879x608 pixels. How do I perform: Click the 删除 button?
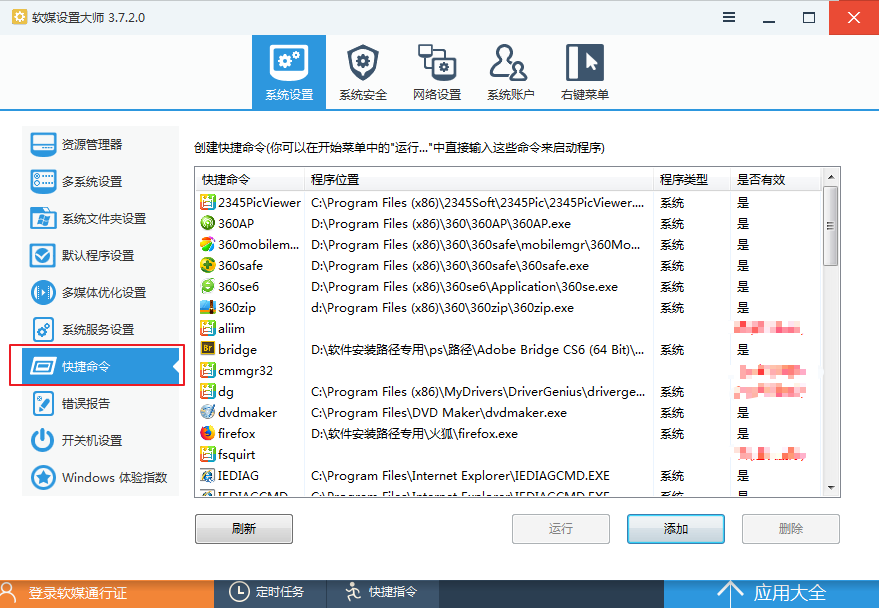click(x=790, y=528)
